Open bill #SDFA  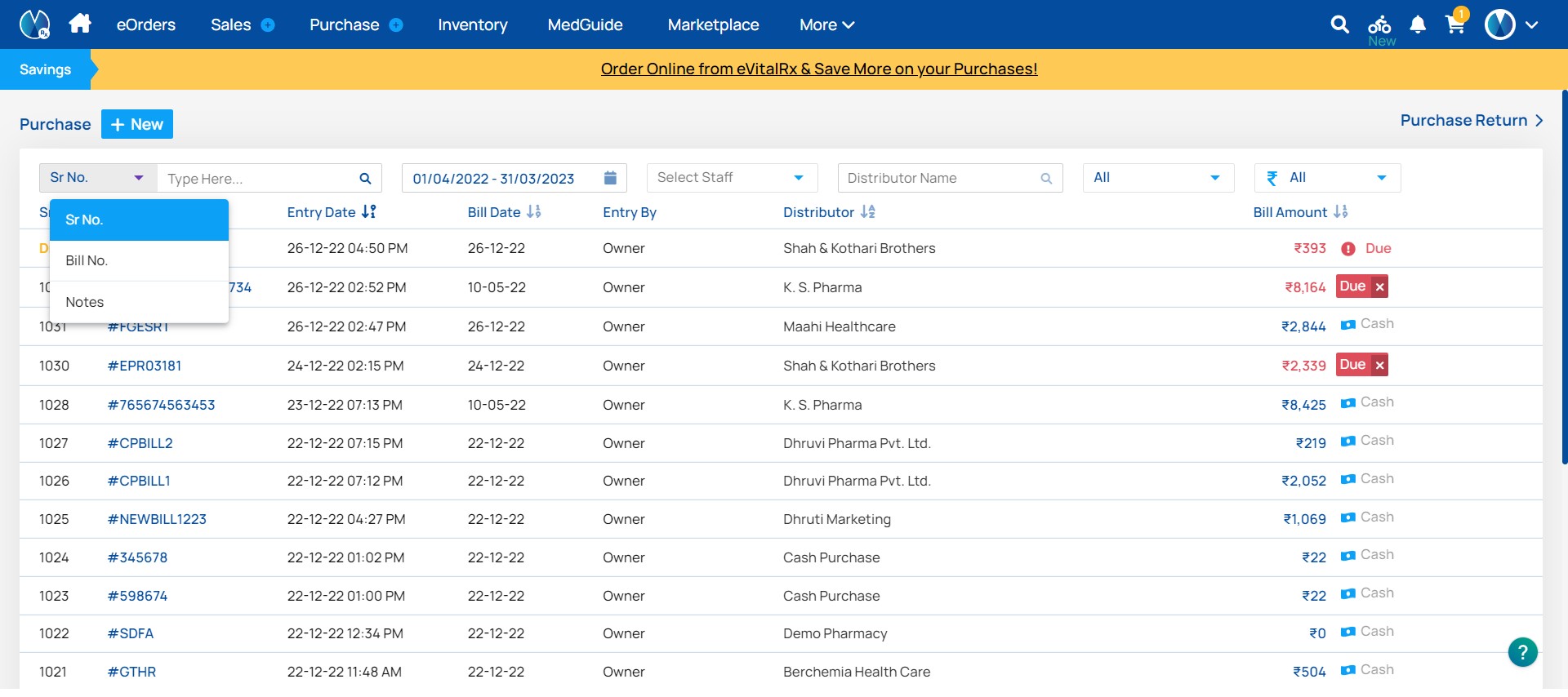[x=131, y=633]
